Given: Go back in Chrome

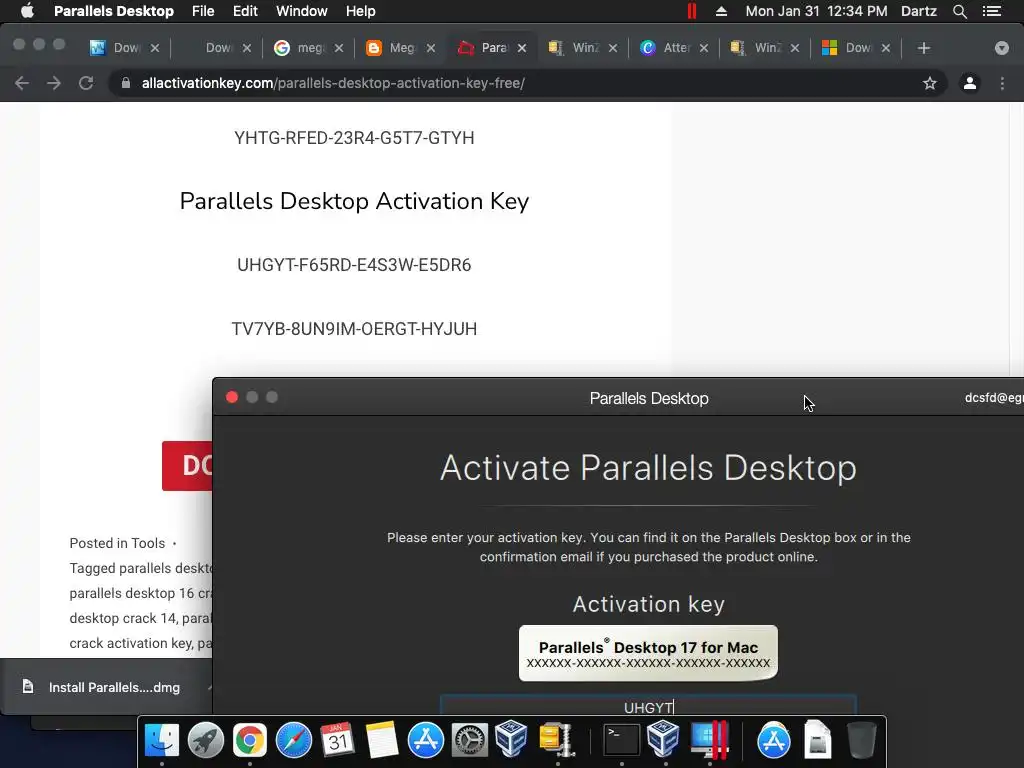Looking at the screenshot, I should (x=22, y=83).
